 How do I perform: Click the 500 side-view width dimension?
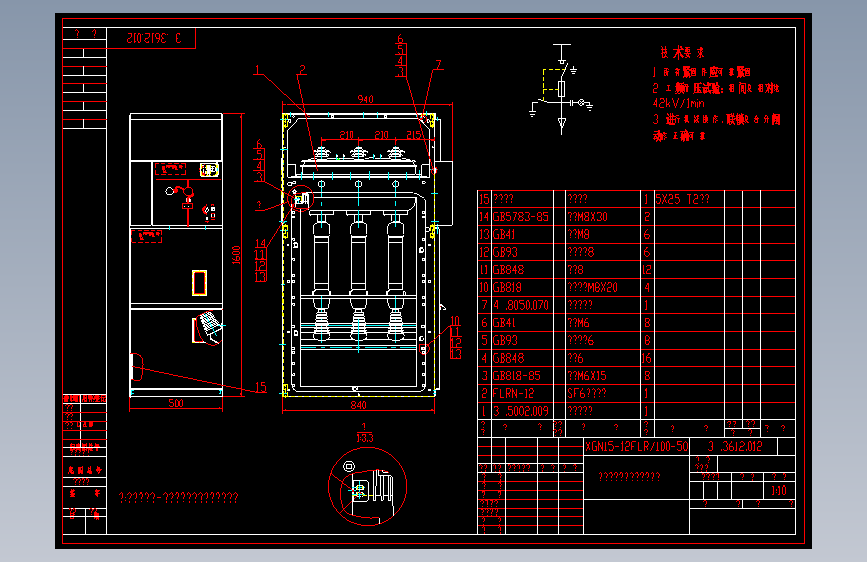click(176, 403)
